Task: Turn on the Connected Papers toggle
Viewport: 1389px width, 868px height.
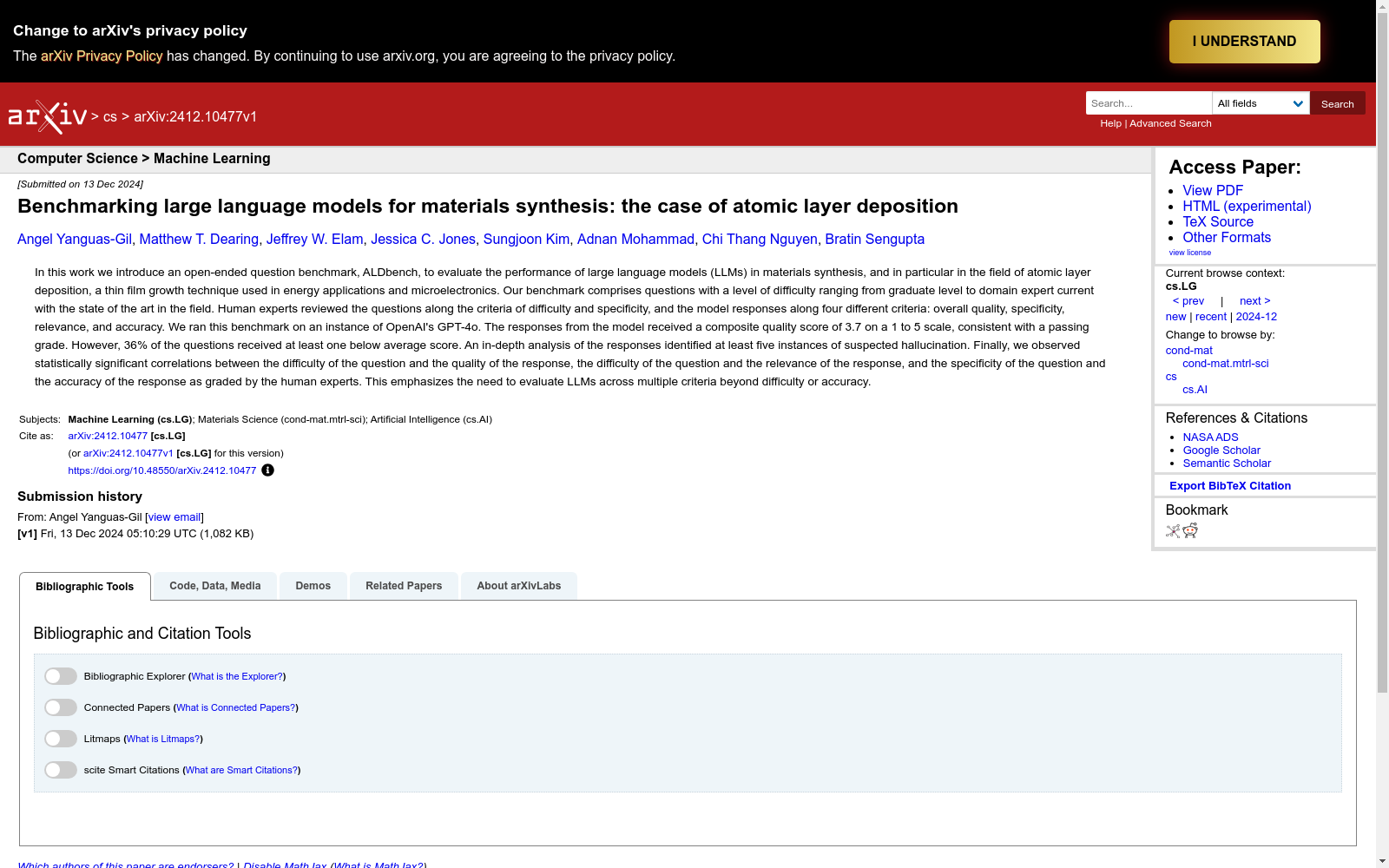Action: click(61, 707)
